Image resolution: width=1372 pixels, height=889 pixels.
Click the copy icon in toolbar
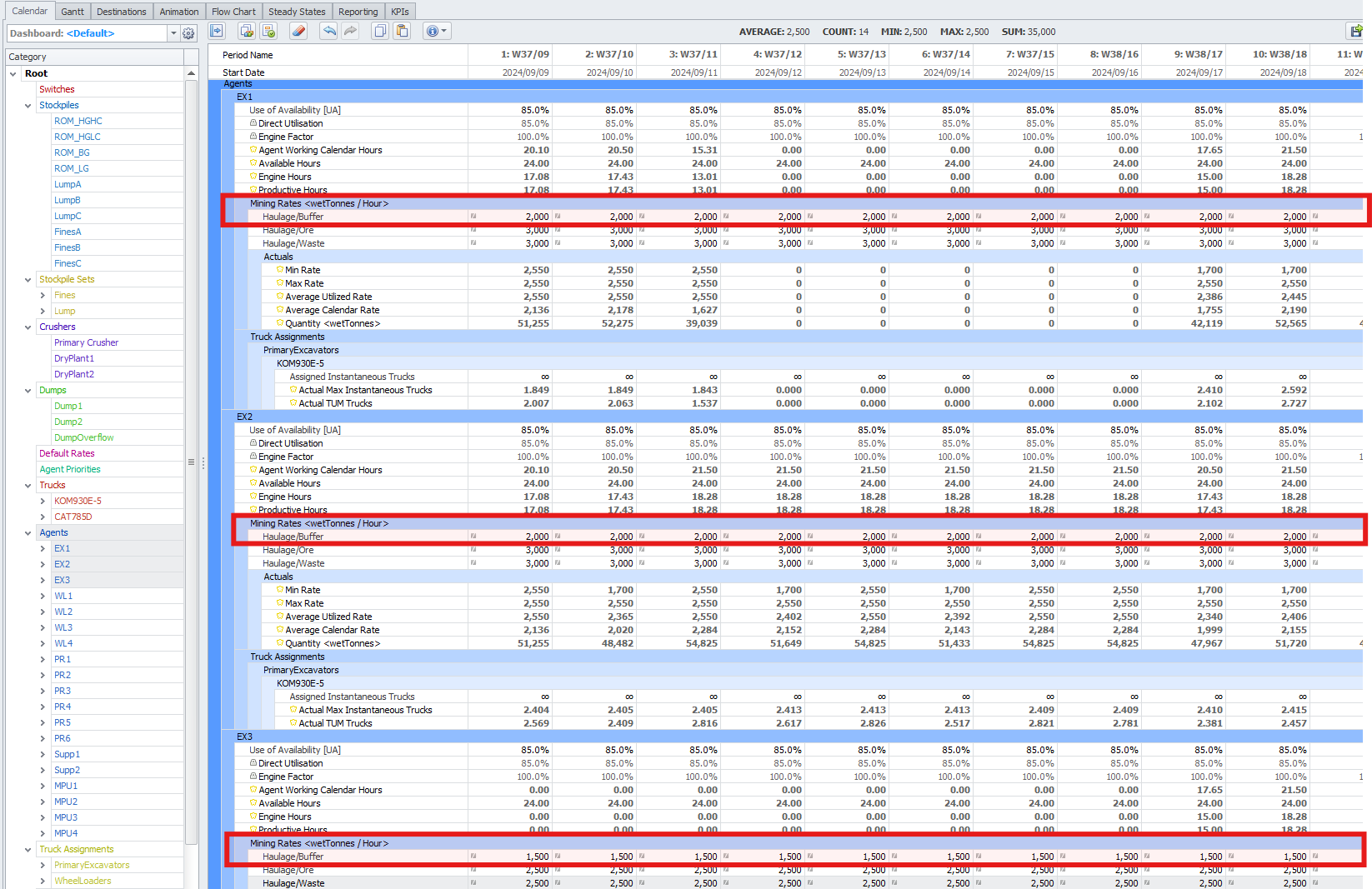380,32
